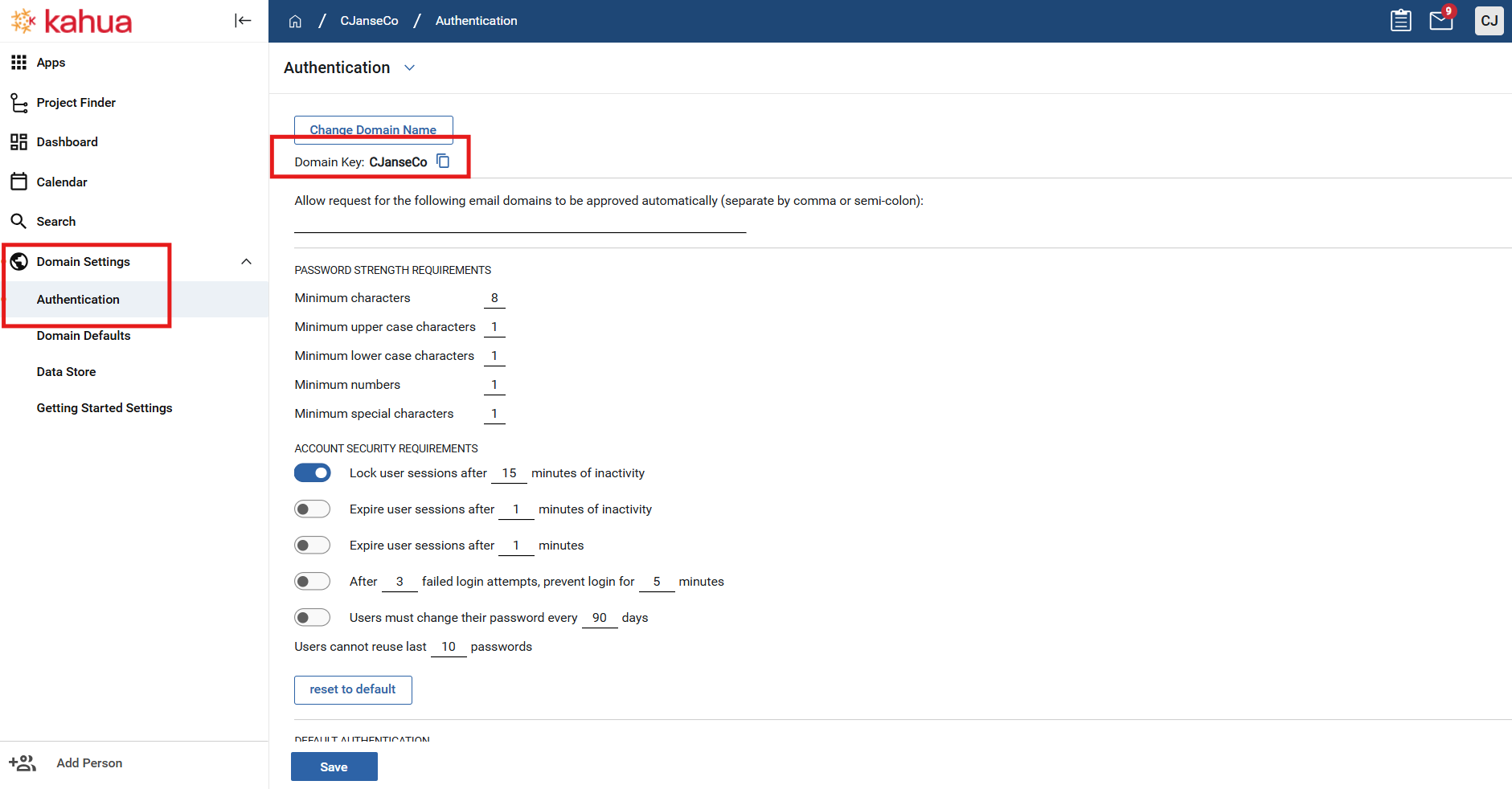Toggle Expire user sessions after minutes
The width and height of the screenshot is (1512, 789).
(313, 546)
